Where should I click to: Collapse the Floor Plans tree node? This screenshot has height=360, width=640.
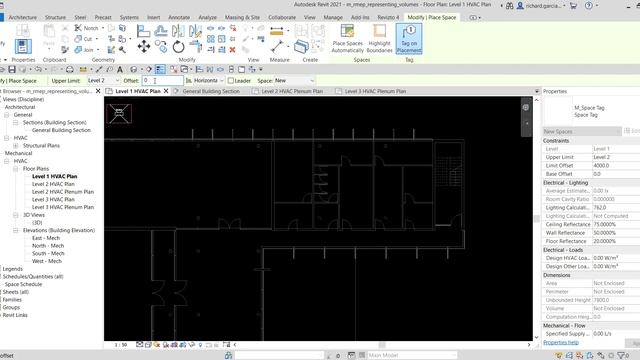pos(16,169)
